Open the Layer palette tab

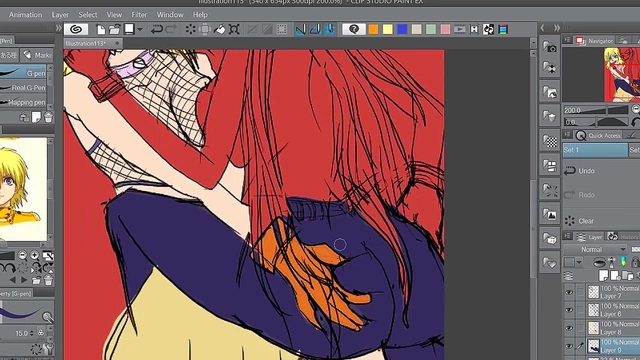click(590, 237)
